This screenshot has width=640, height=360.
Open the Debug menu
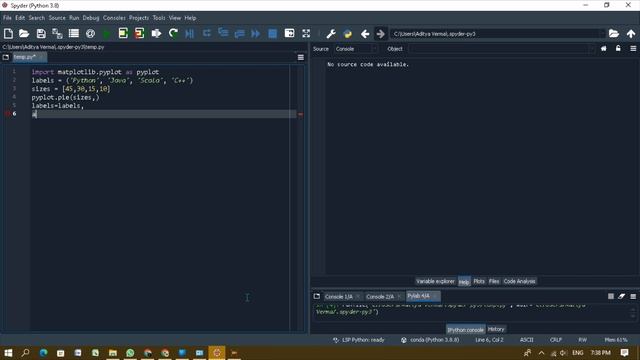(91, 18)
